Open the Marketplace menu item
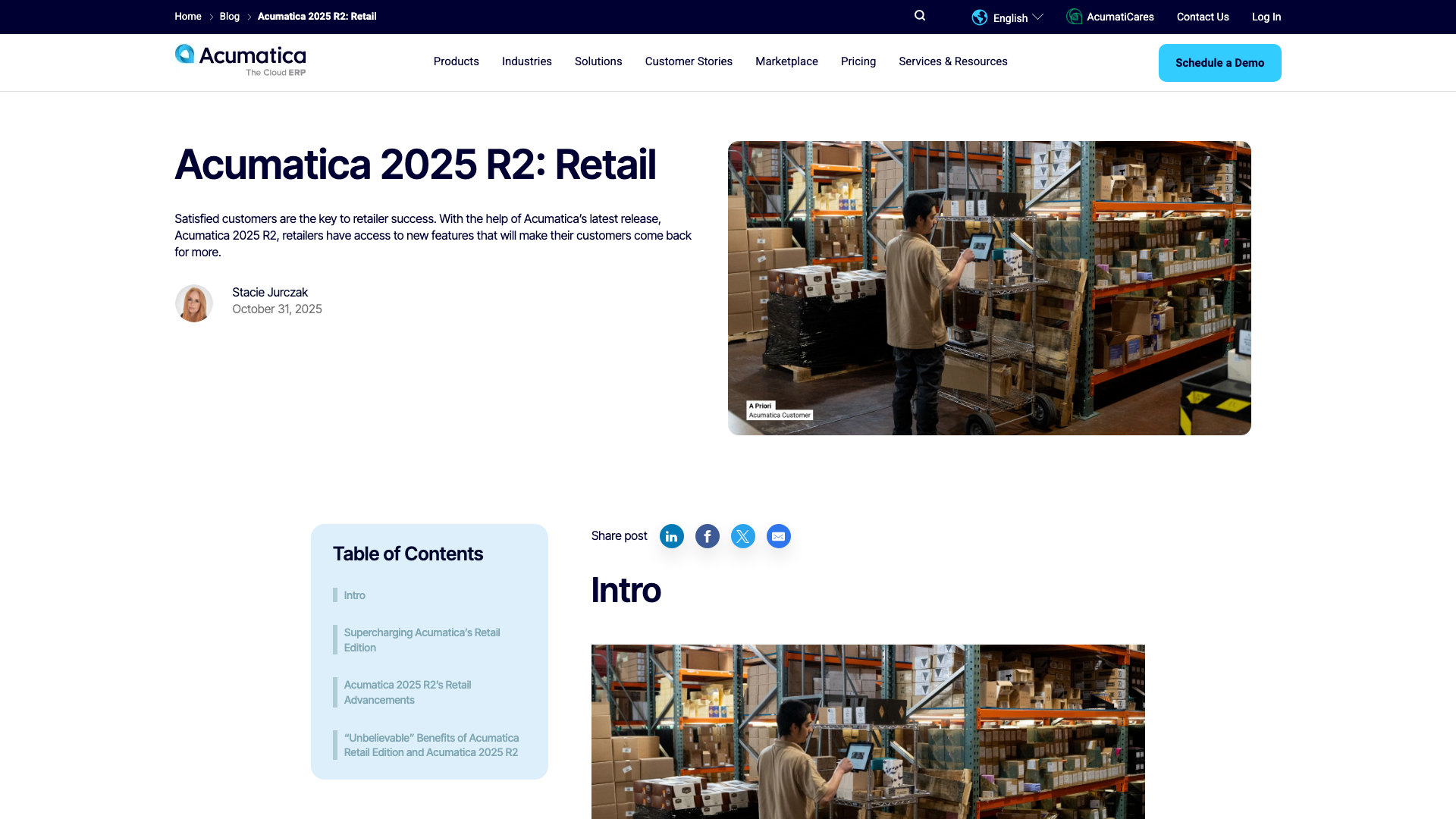The height and width of the screenshot is (819, 1456). click(786, 61)
